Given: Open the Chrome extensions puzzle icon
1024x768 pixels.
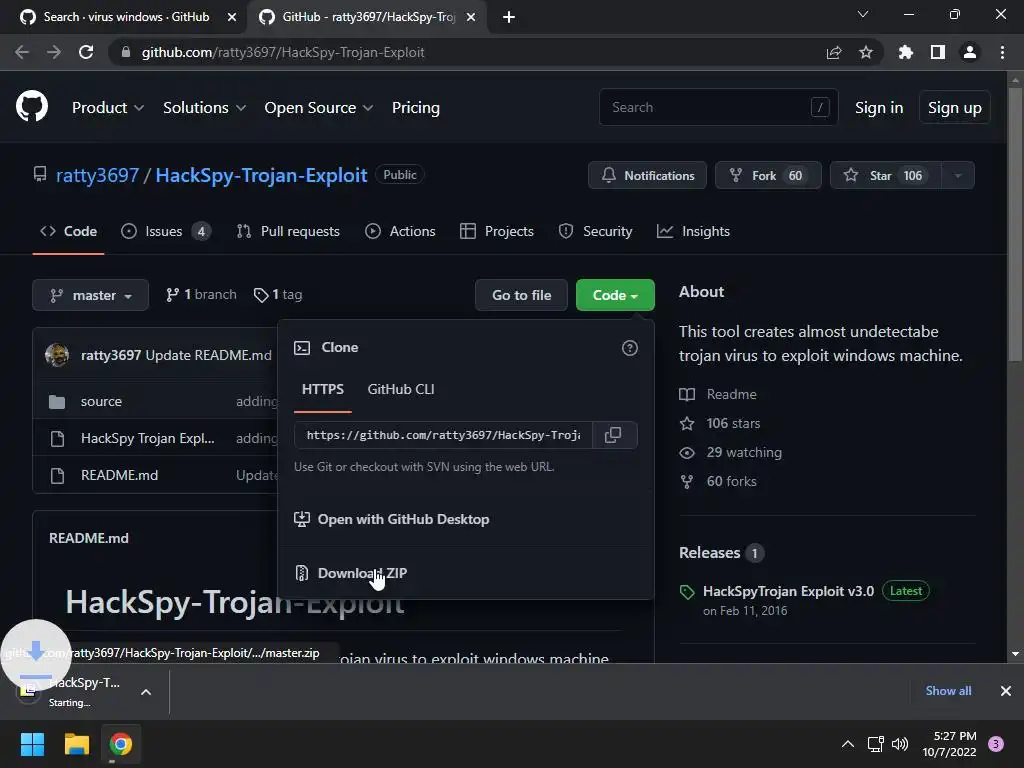Looking at the screenshot, I should 905,52.
